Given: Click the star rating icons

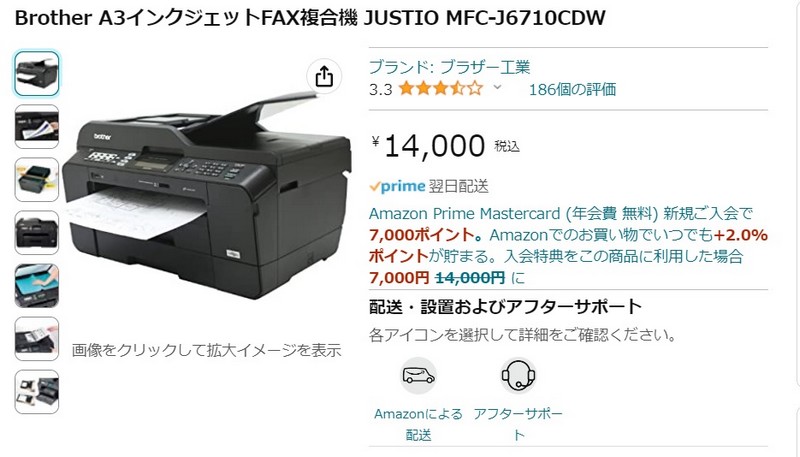Looking at the screenshot, I should pyautogui.click(x=441, y=89).
